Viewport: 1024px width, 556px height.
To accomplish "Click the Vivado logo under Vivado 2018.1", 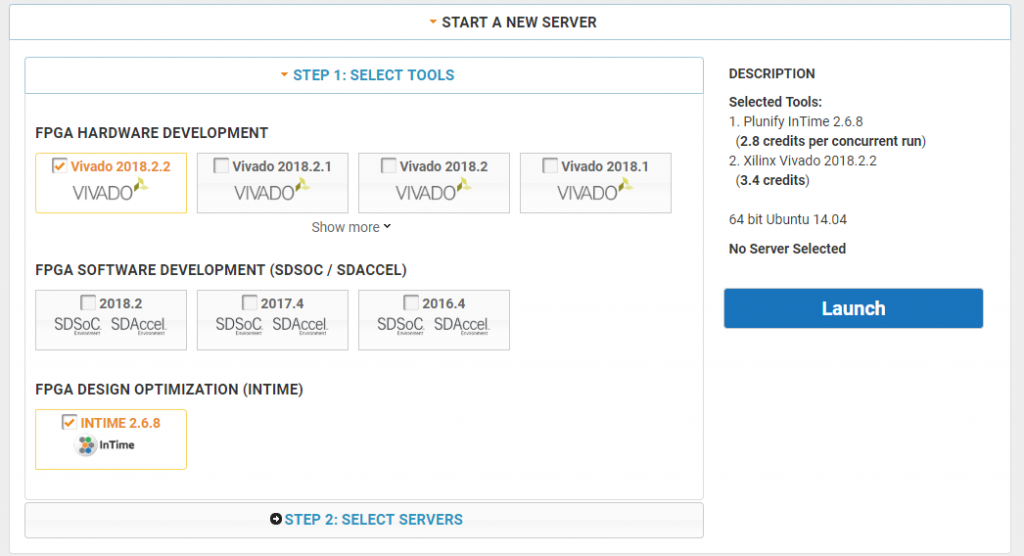I will 595,191.
